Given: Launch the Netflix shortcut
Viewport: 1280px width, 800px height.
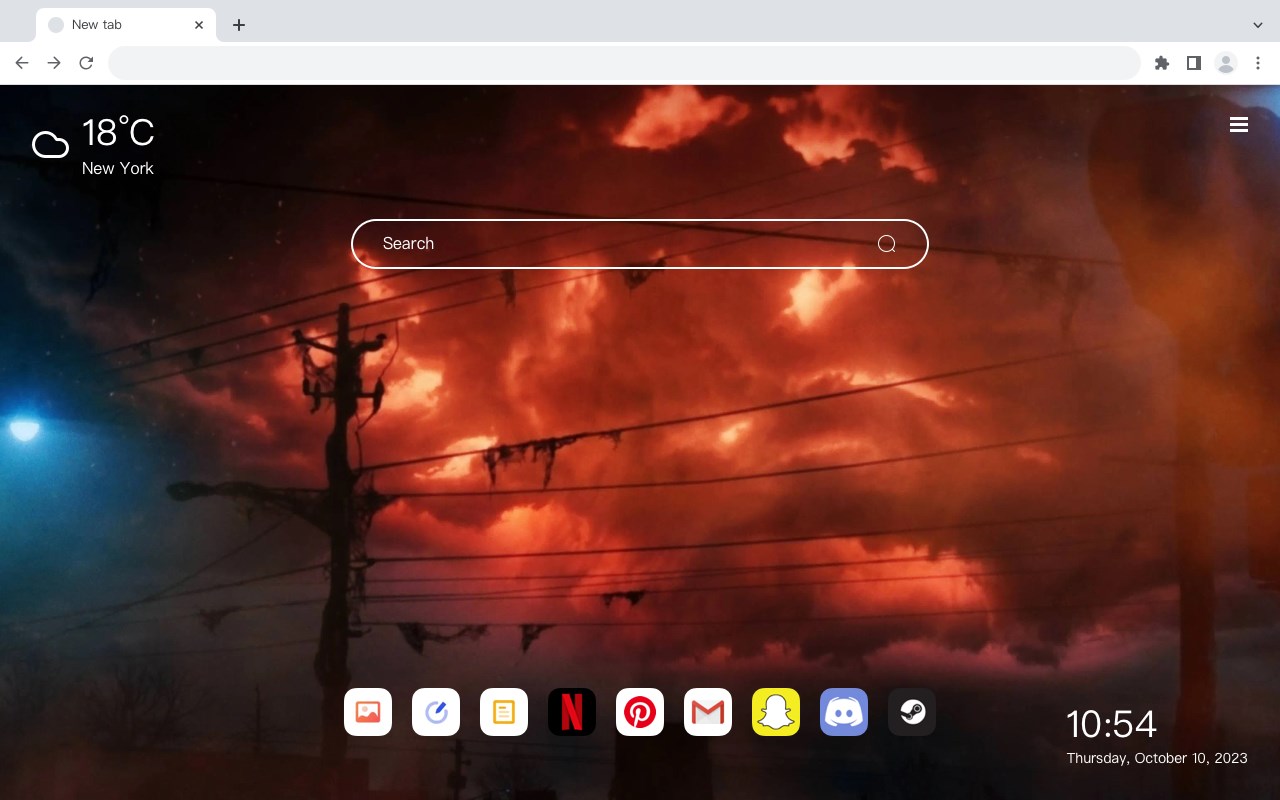Looking at the screenshot, I should (572, 712).
